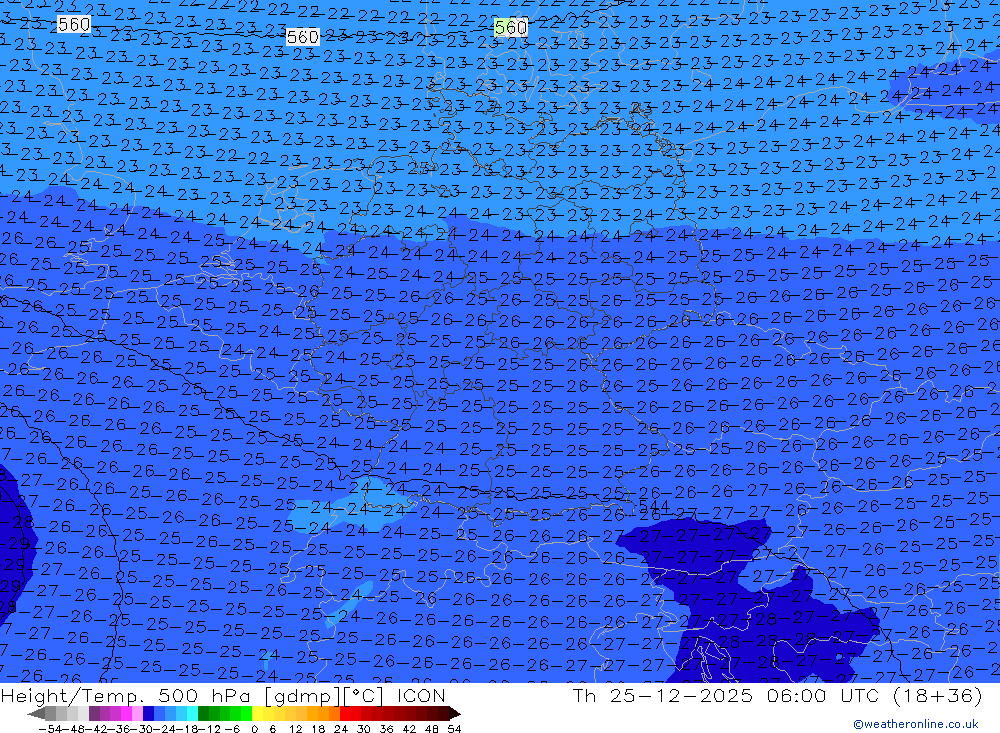The height and width of the screenshot is (733, 1000).
Task: Click the dark maroon right legend arrow tip
Action: tap(457, 714)
